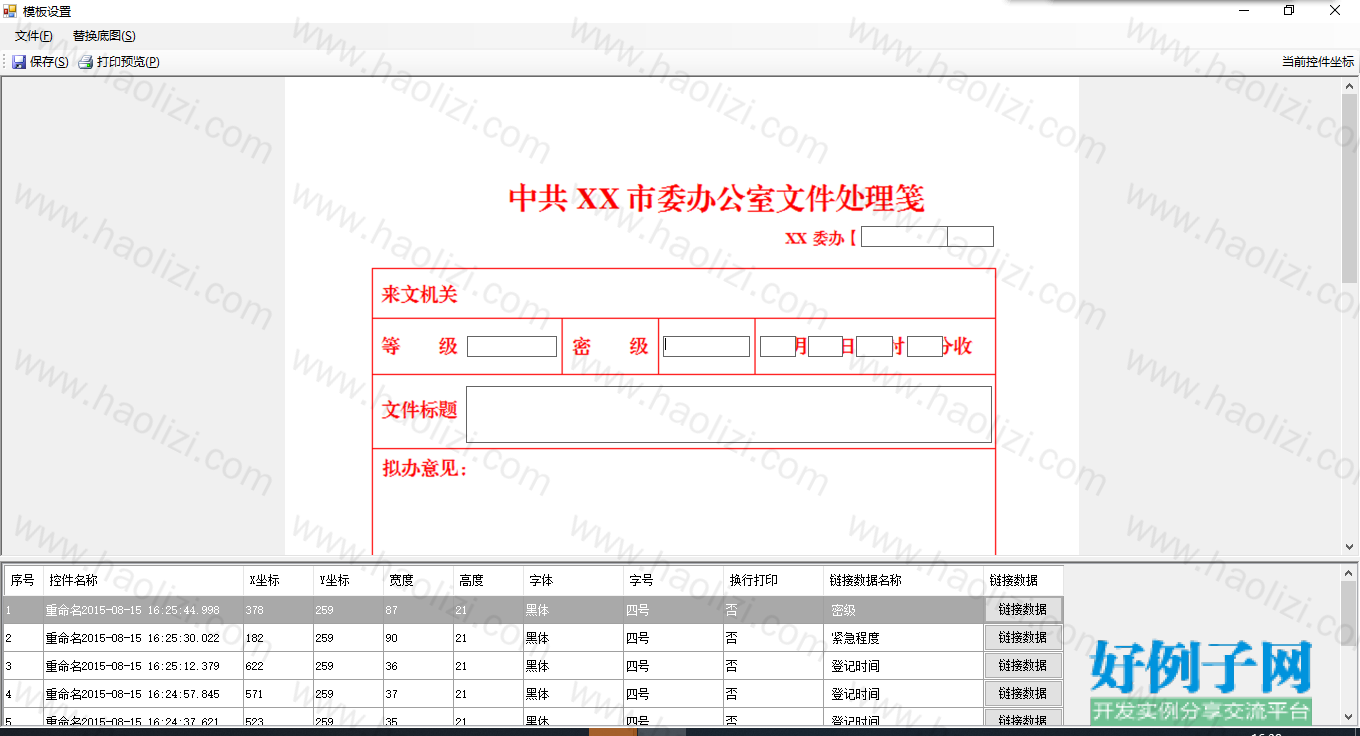This screenshot has height=736, width=1360.
Task: Click the 链接数据 button in row 3
Action: click(x=1023, y=665)
